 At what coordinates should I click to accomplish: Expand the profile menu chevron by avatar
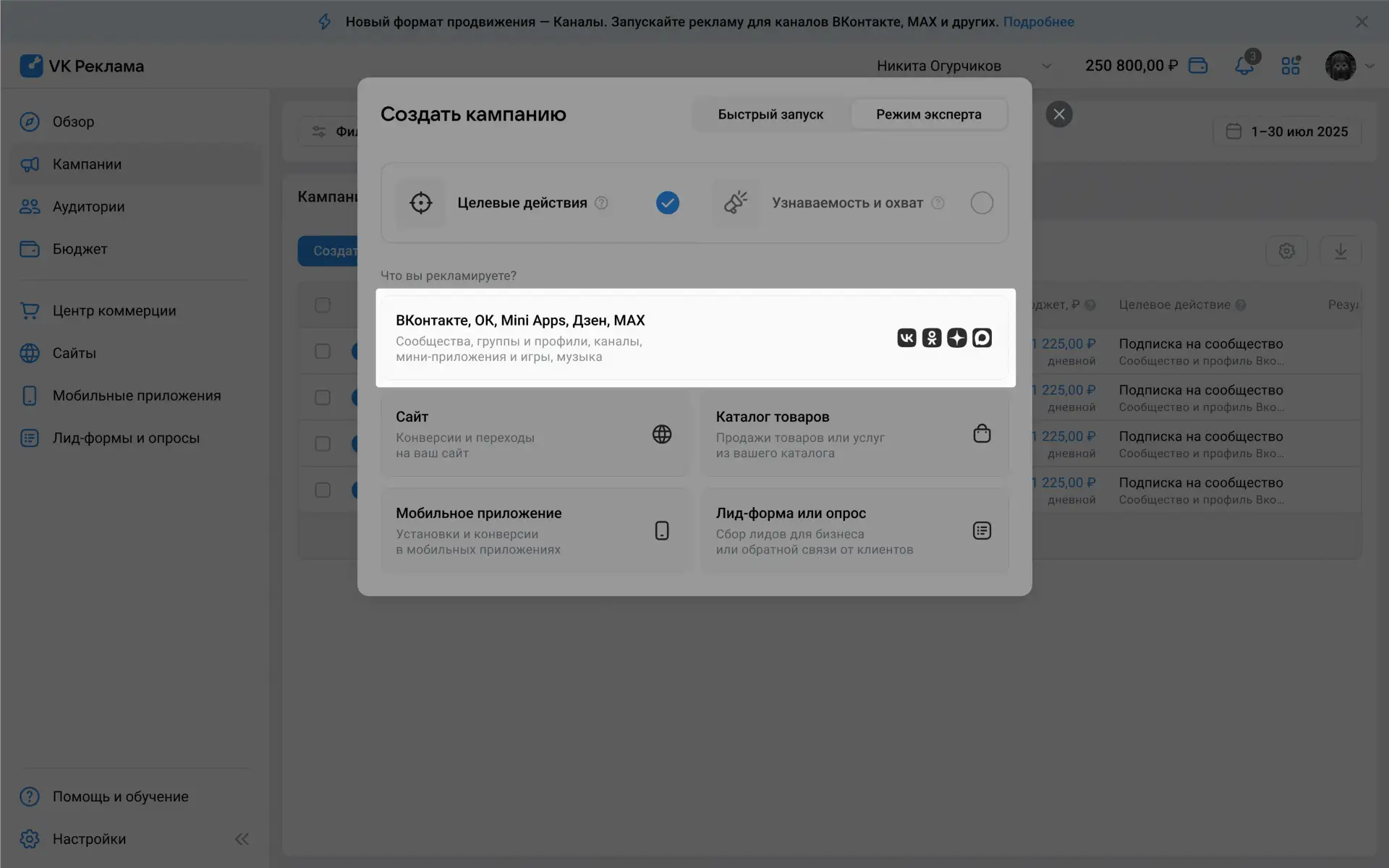[x=1369, y=66]
